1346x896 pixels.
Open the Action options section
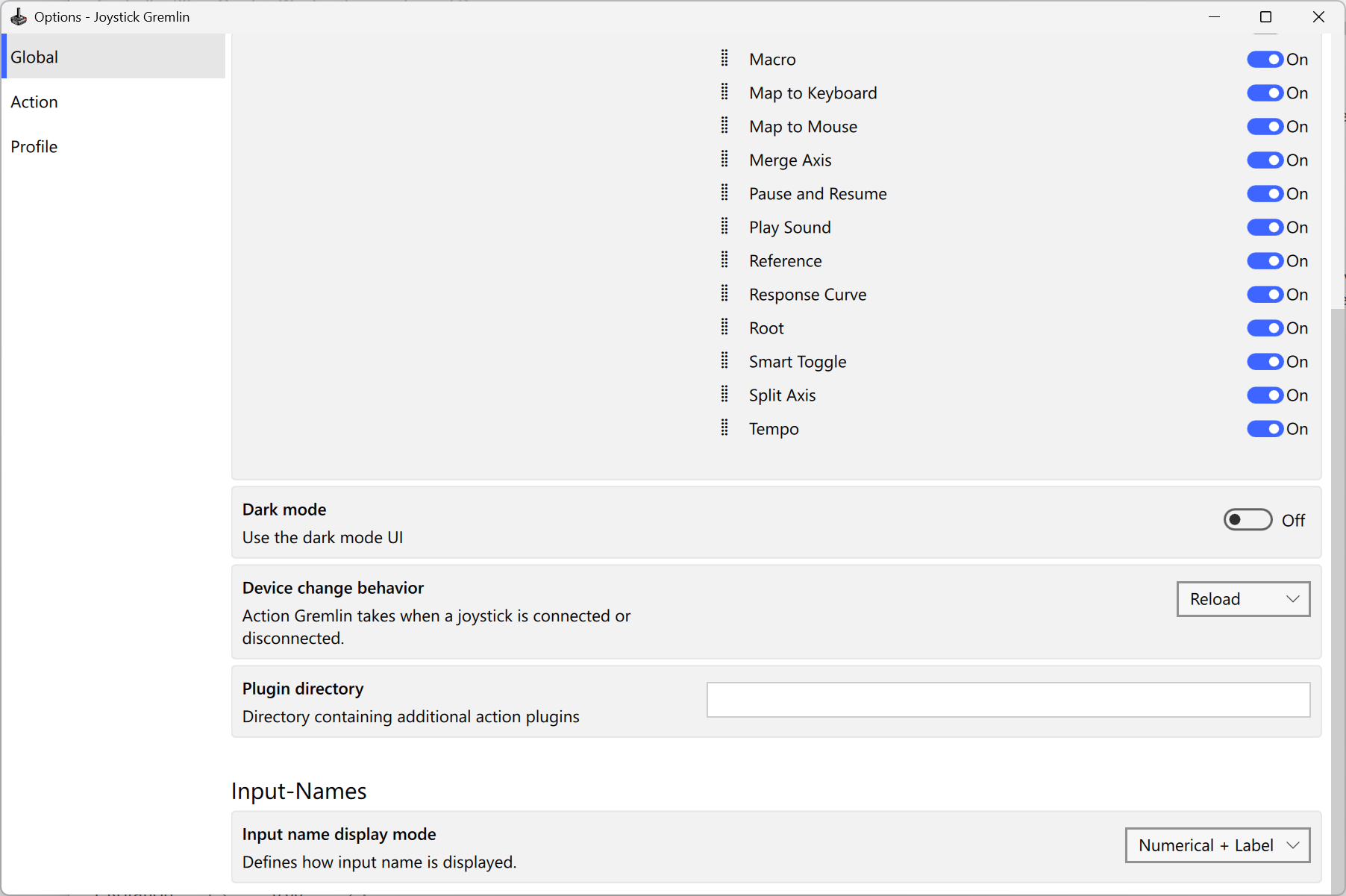pyautogui.click(x=34, y=102)
